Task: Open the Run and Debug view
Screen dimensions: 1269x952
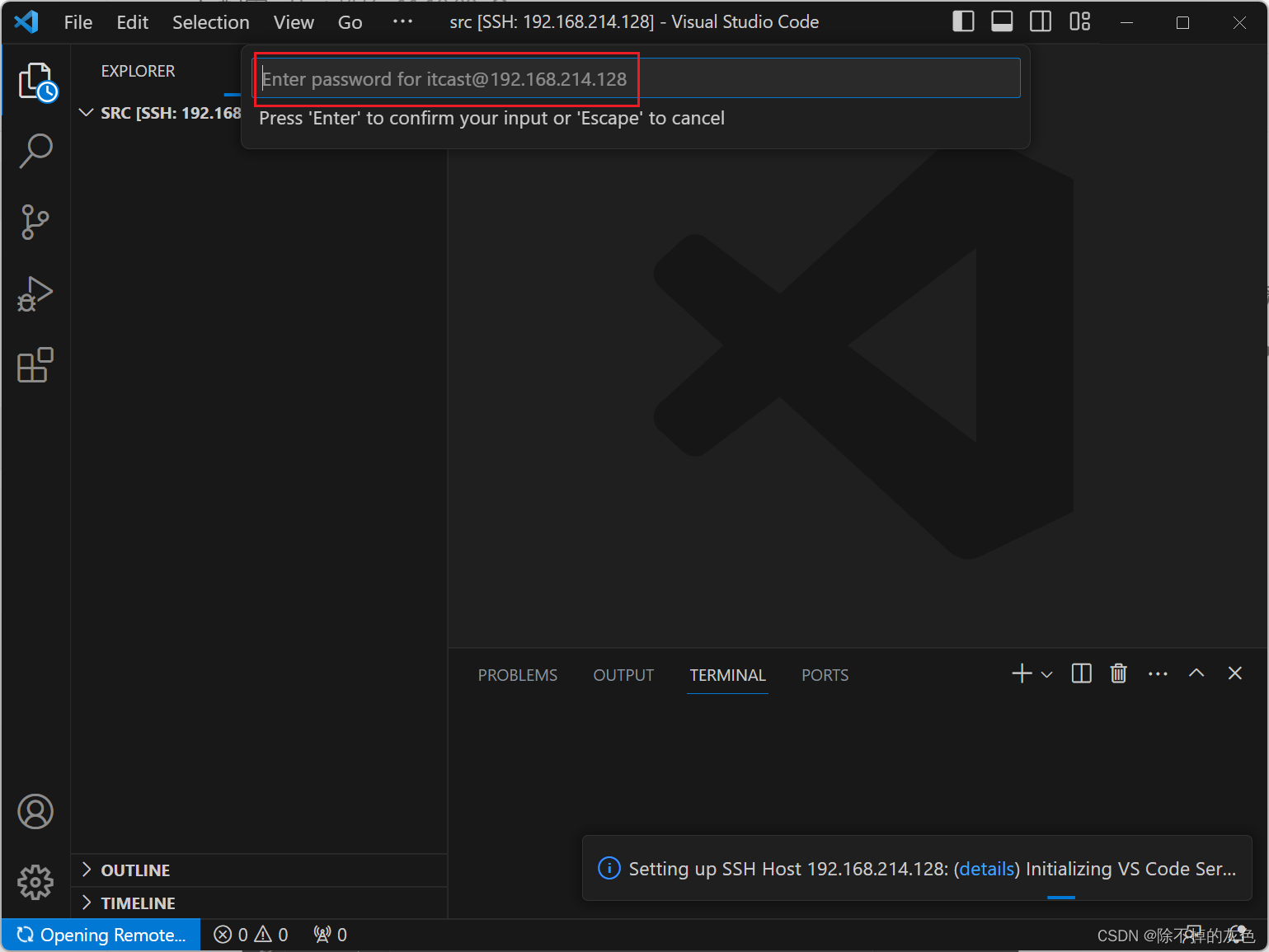Action: (x=35, y=294)
